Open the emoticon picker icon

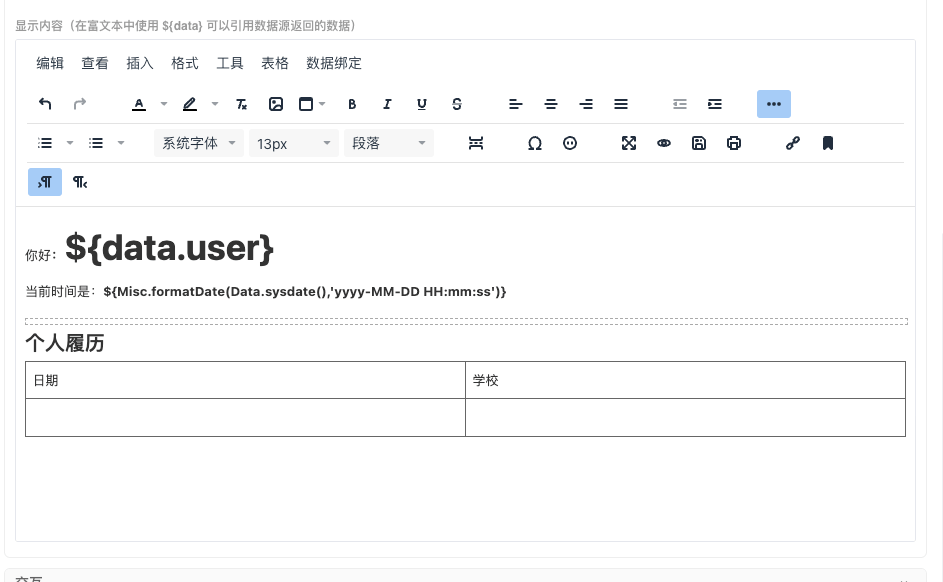tap(570, 143)
